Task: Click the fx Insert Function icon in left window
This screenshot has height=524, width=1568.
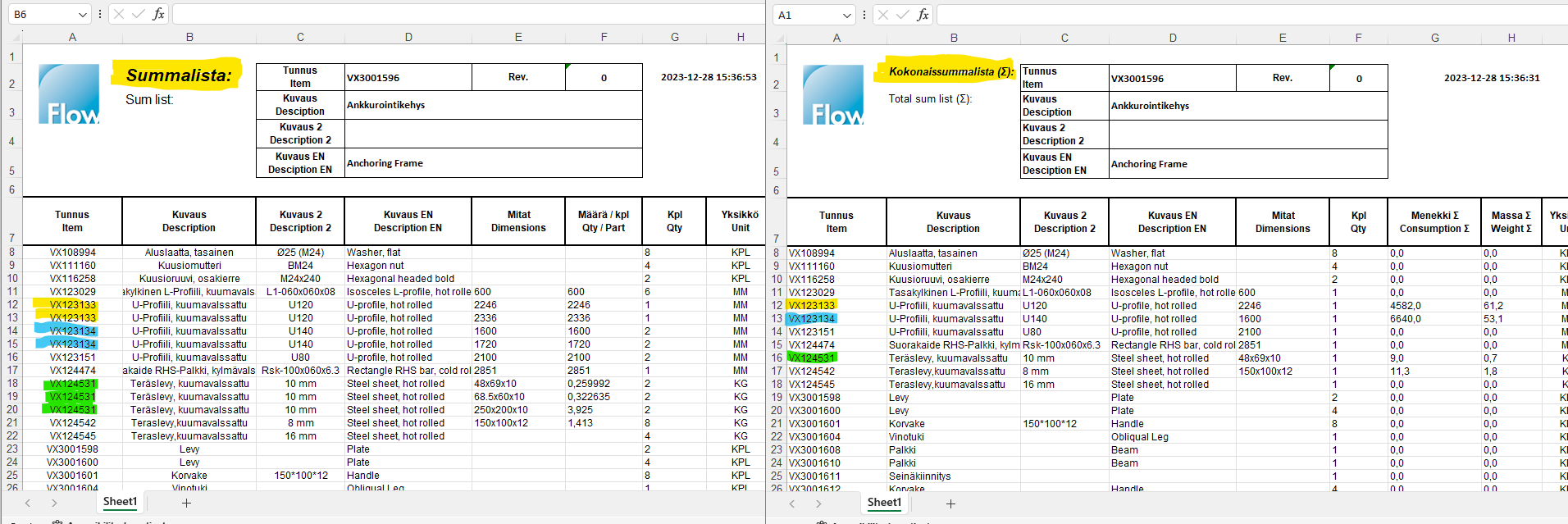Action: click(x=158, y=14)
